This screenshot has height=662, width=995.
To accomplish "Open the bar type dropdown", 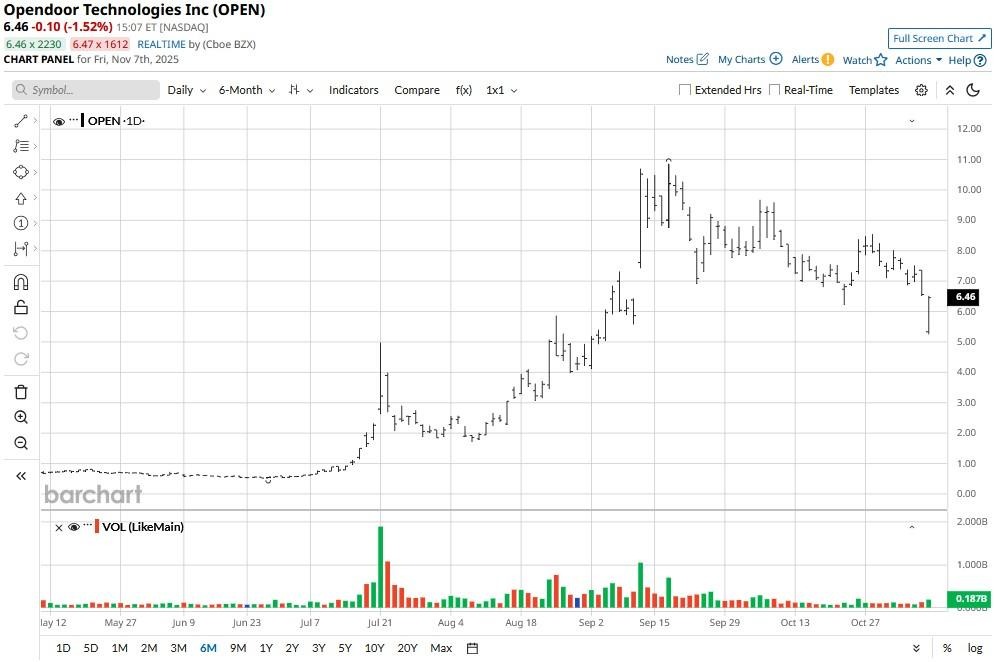I will (301, 90).
